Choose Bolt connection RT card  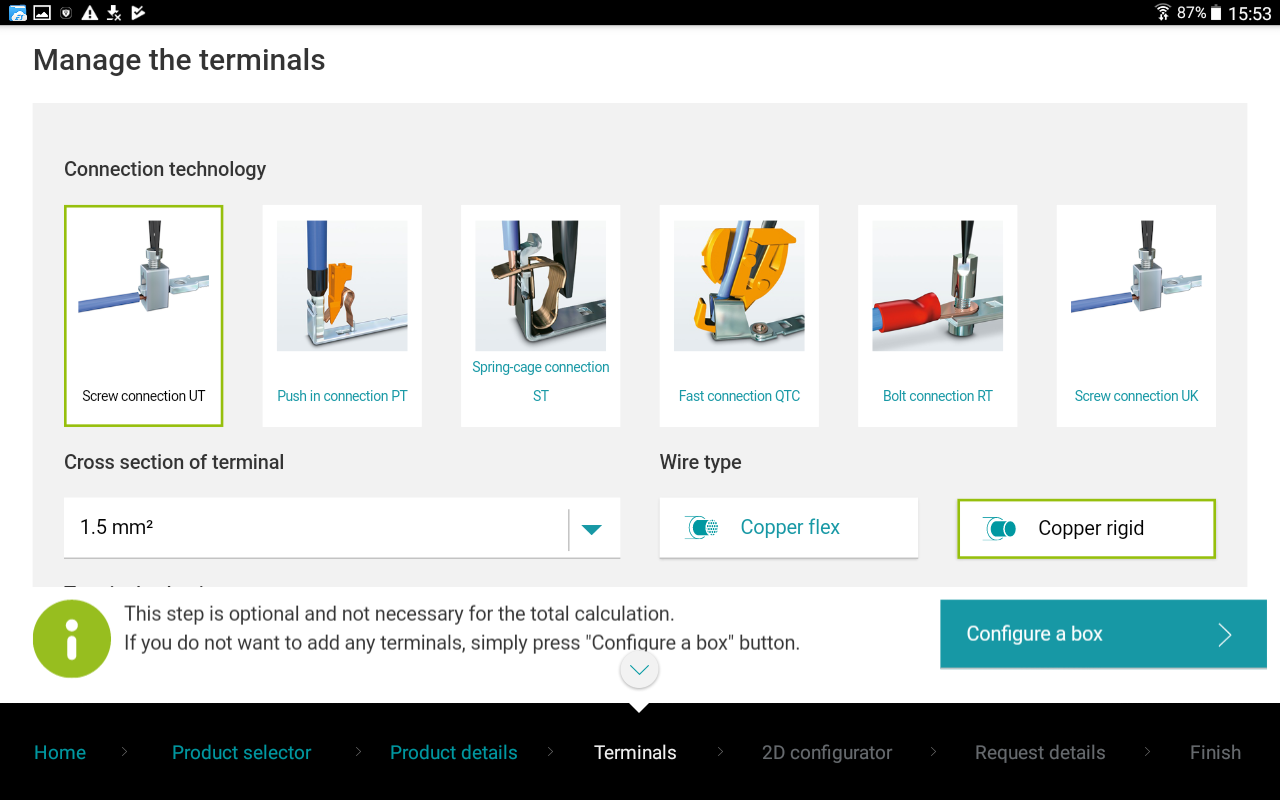tap(938, 316)
